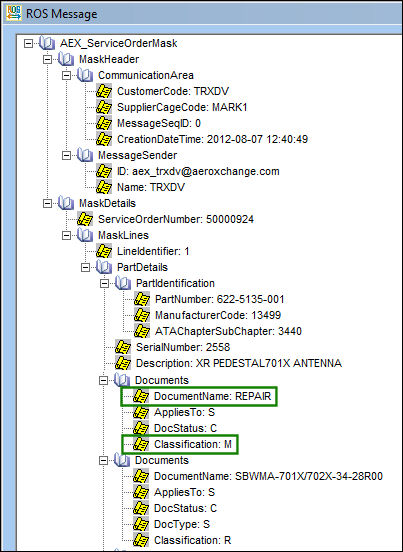The width and height of the screenshot is (403, 552).
Task: Click the field icon beside CustomerCode
Action: 104,92
